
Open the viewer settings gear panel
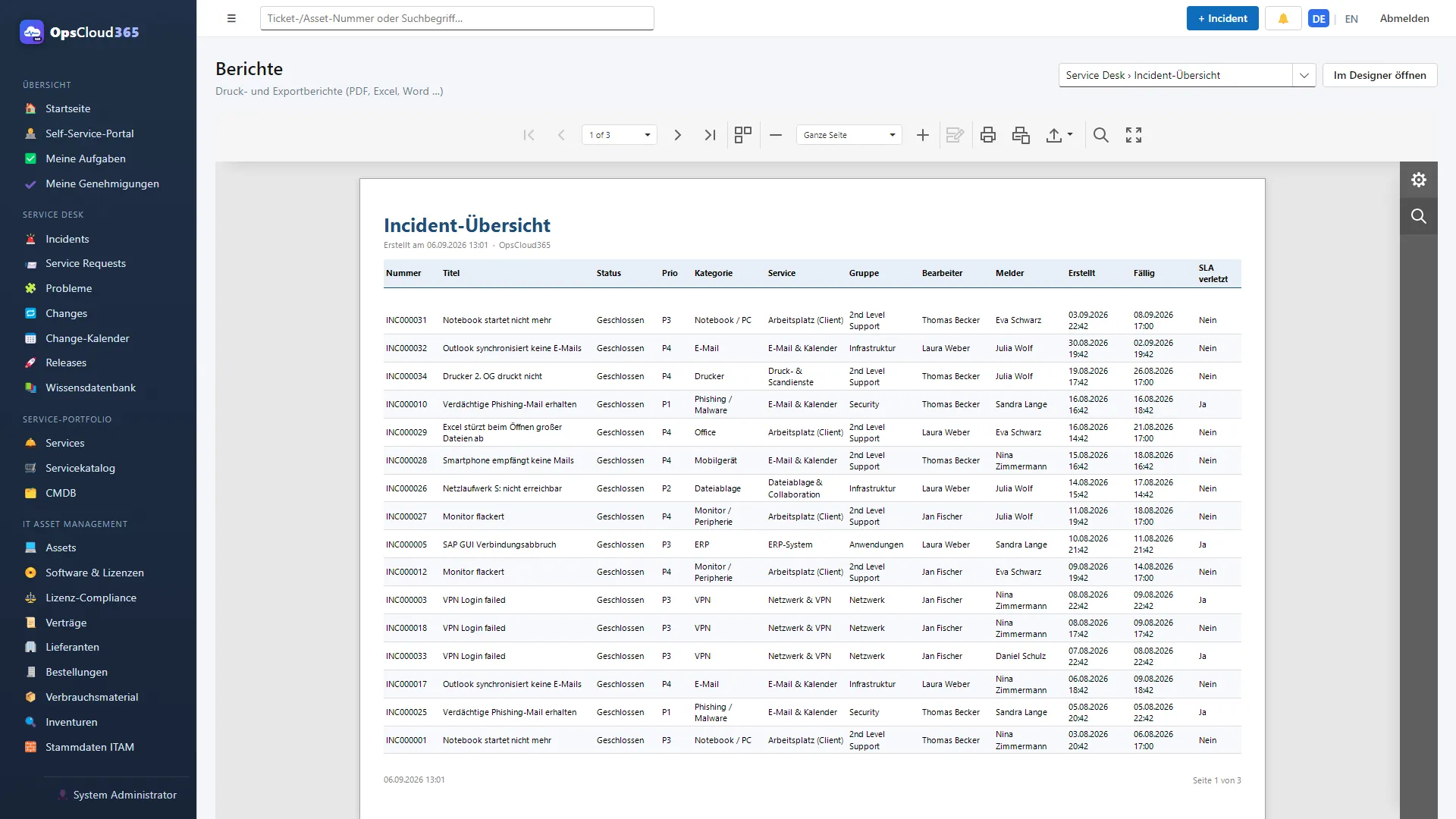point(1419,180)
